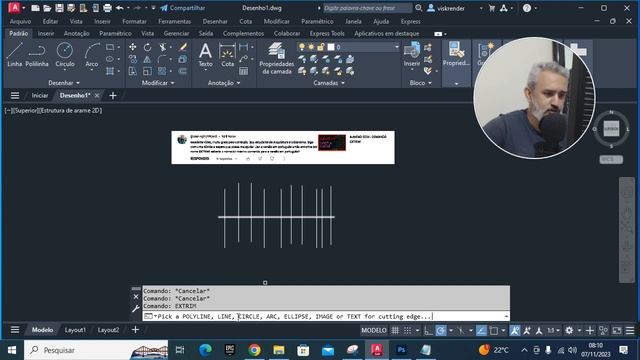The height and width of the screenshot is (360, 640).
Task: Click the Fillet tool icon
Action: pyautogui.click(x=162, y=60)
